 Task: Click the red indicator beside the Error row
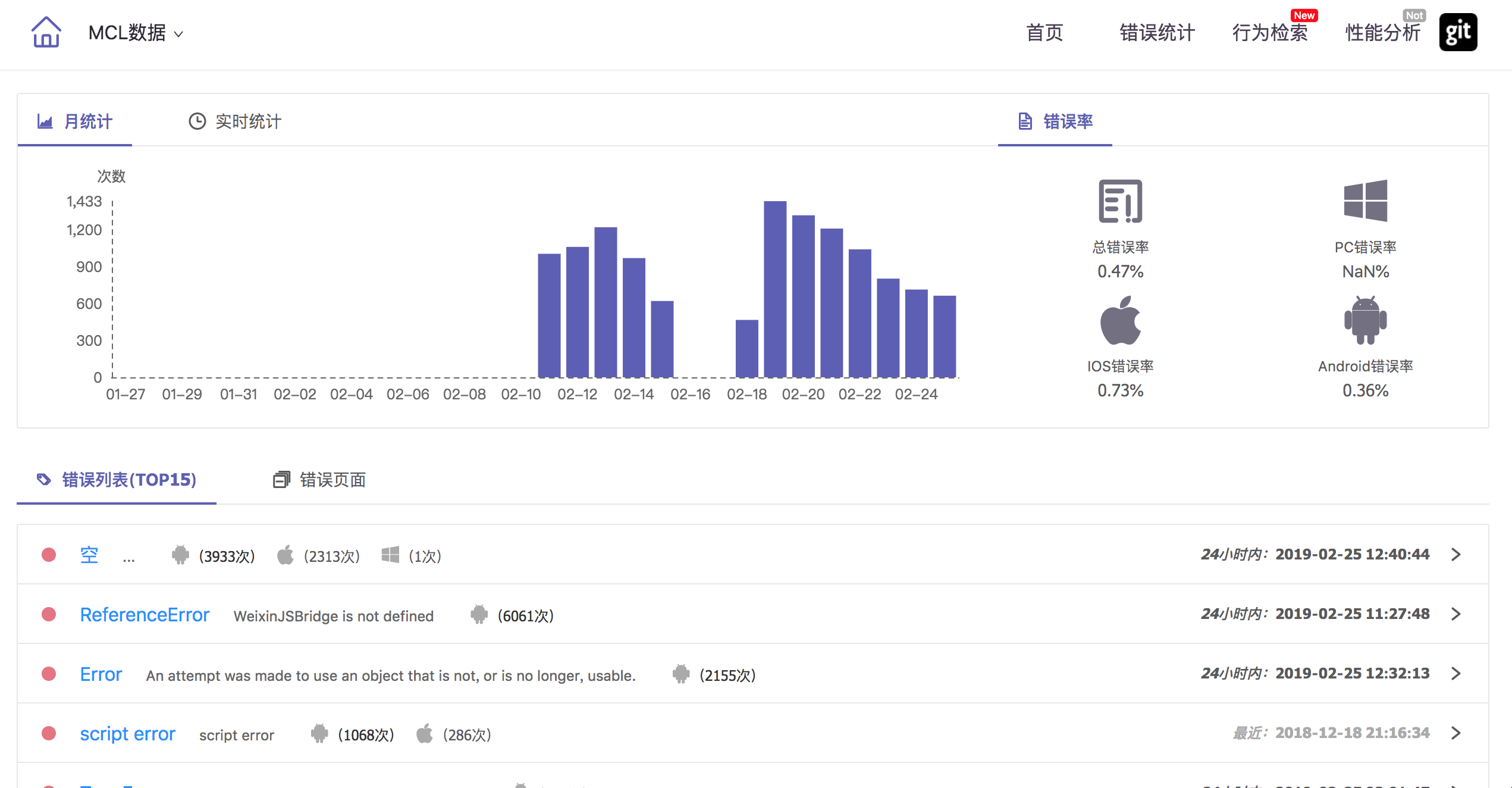(49, 673)
